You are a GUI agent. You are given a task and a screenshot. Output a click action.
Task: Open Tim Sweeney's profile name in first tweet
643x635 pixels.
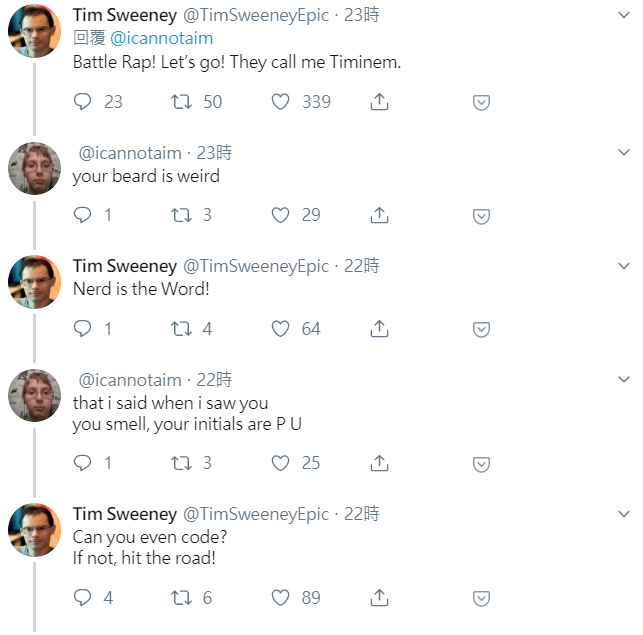(125, 16)
